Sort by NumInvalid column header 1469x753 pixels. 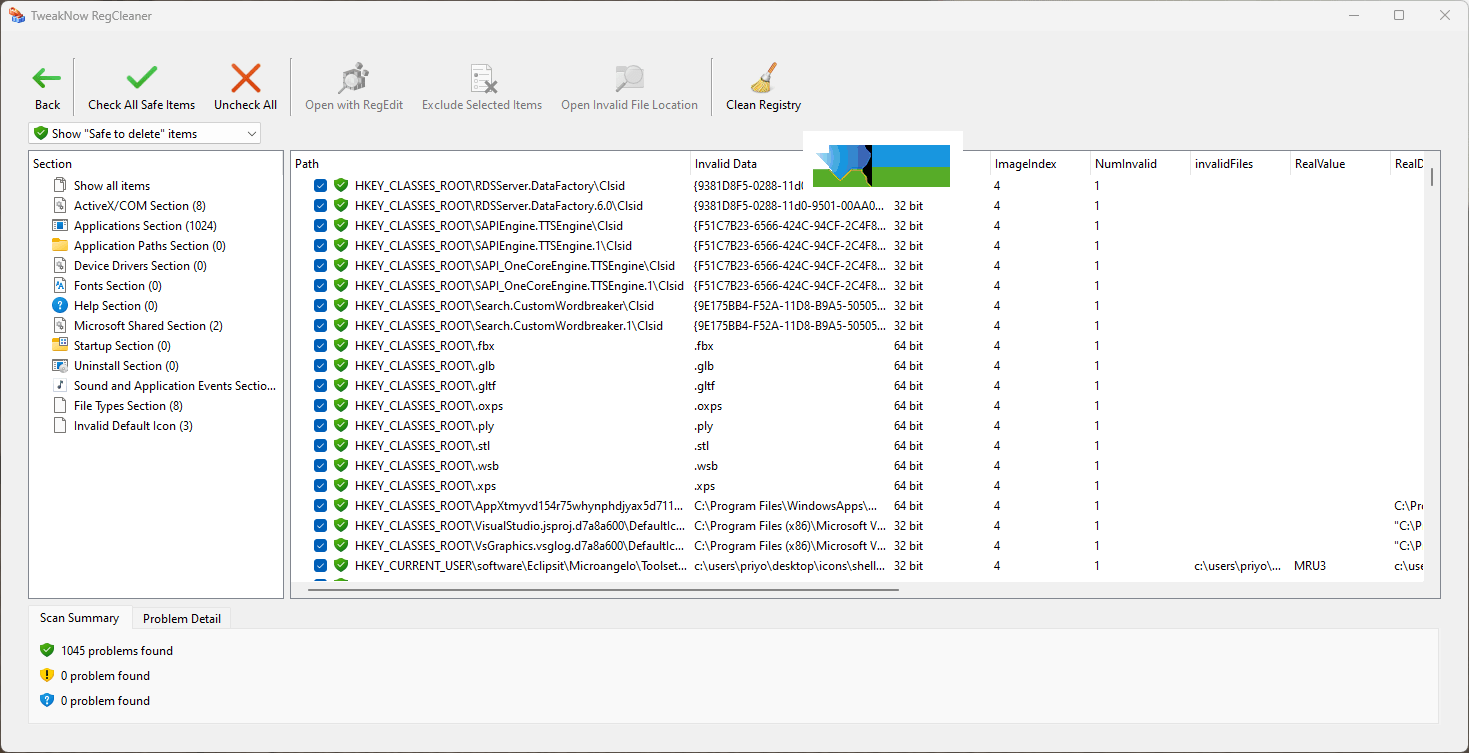click(x=1140, y=163)
